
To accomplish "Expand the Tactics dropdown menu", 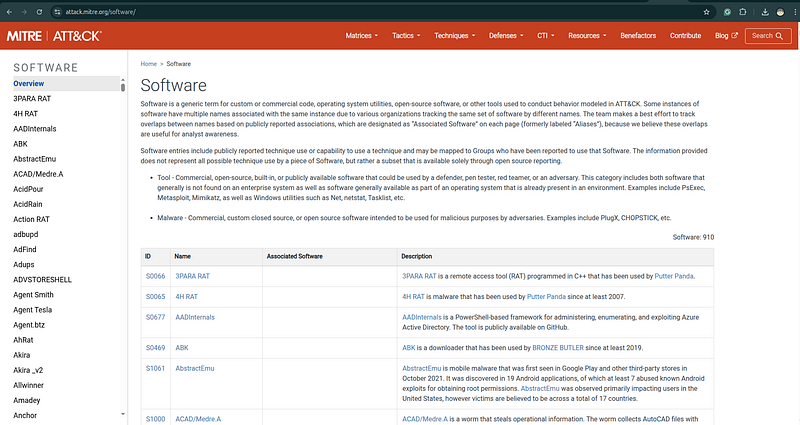I will click(x=406, y=36).
